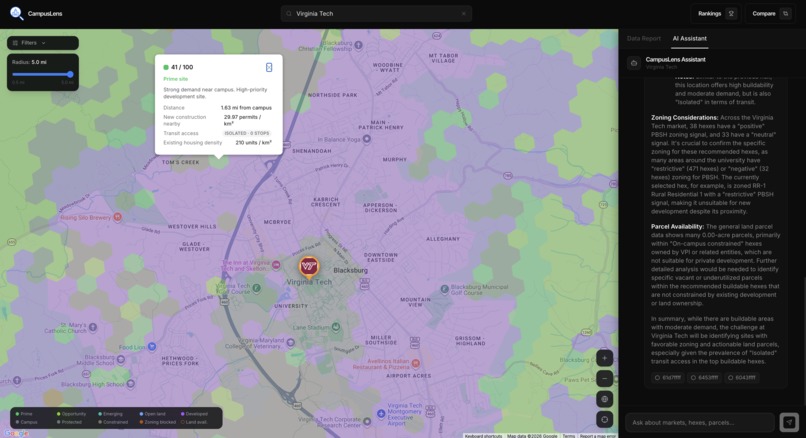Click the 41 / 100 score text
This screenshot has height=438, width=806.
[x=182, y=67]
